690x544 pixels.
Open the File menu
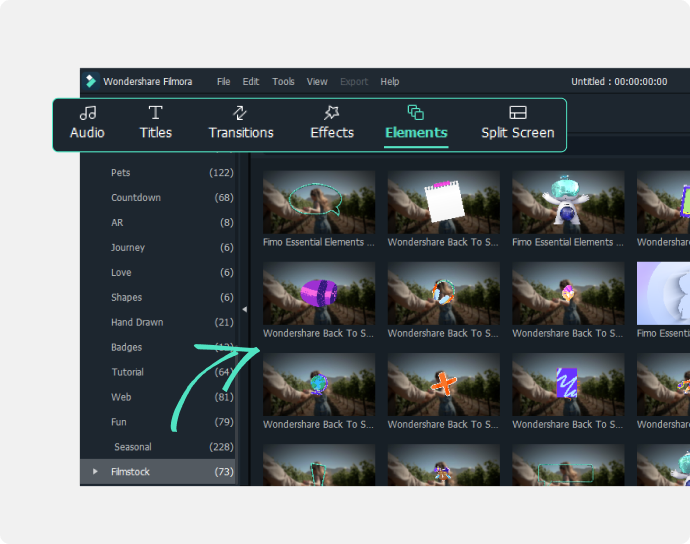[x=224, y=81]
